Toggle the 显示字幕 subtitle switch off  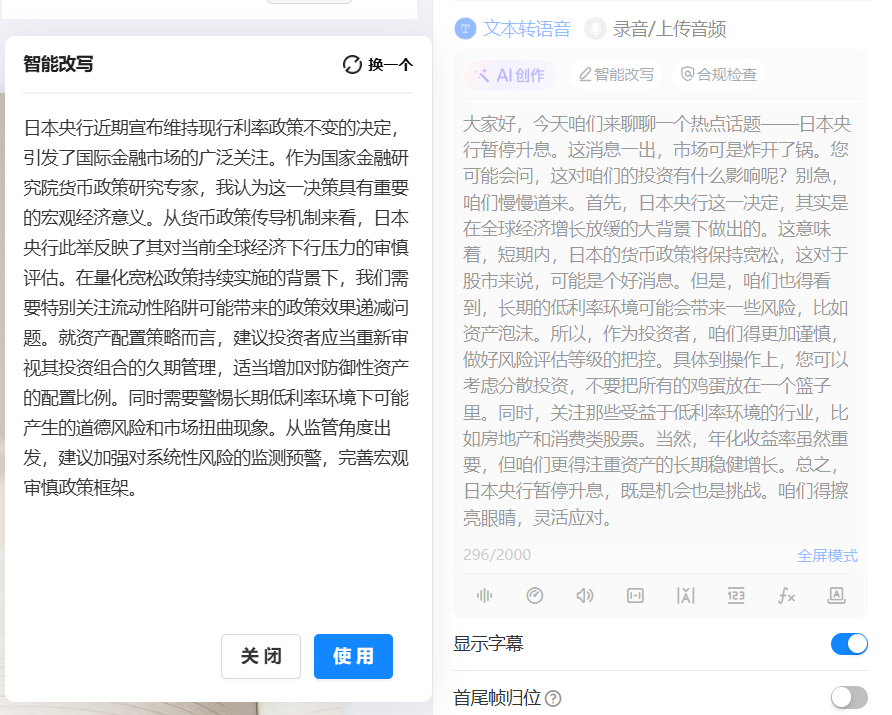[849, 644]
